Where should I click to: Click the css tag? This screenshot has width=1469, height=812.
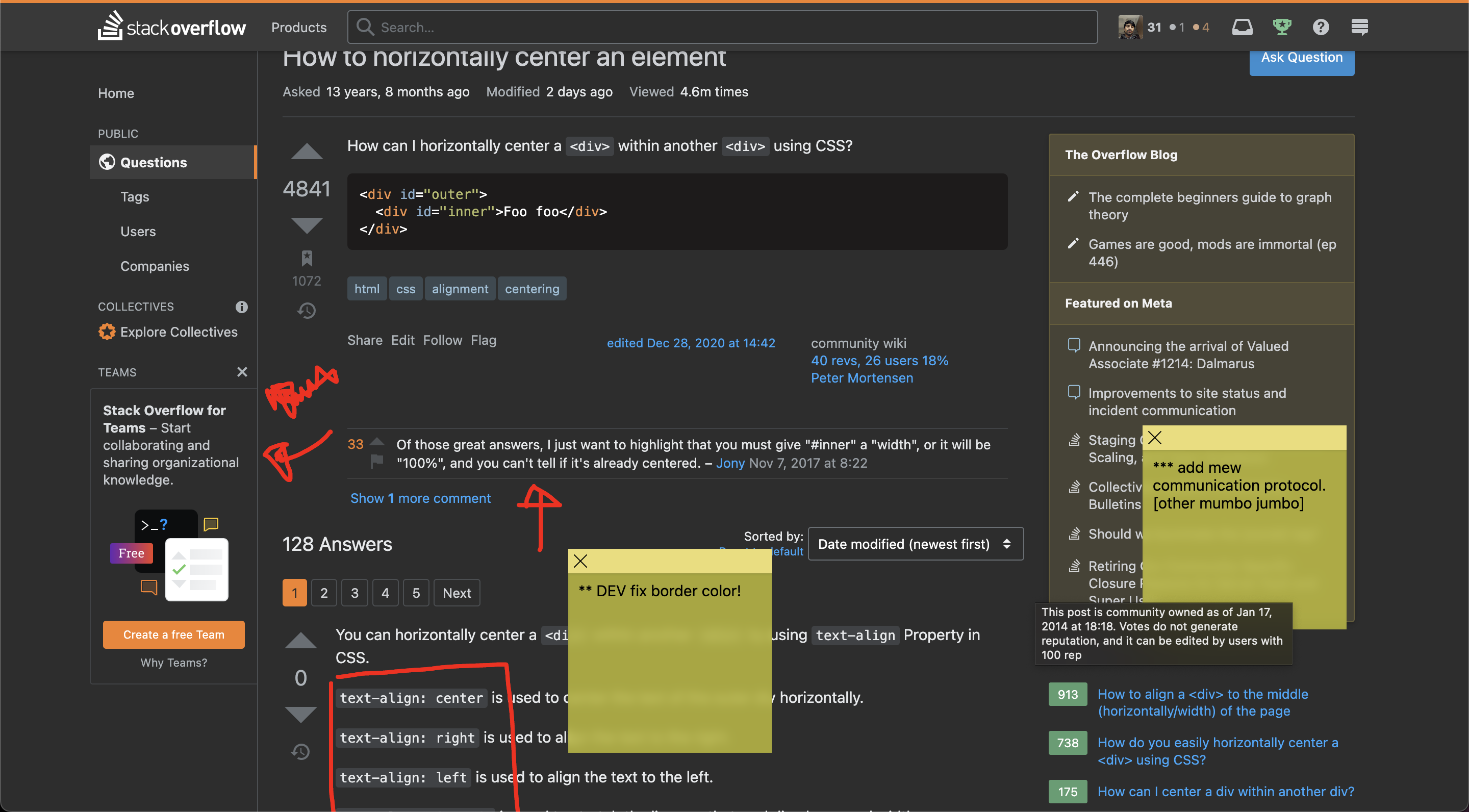(x=406, y=289)
